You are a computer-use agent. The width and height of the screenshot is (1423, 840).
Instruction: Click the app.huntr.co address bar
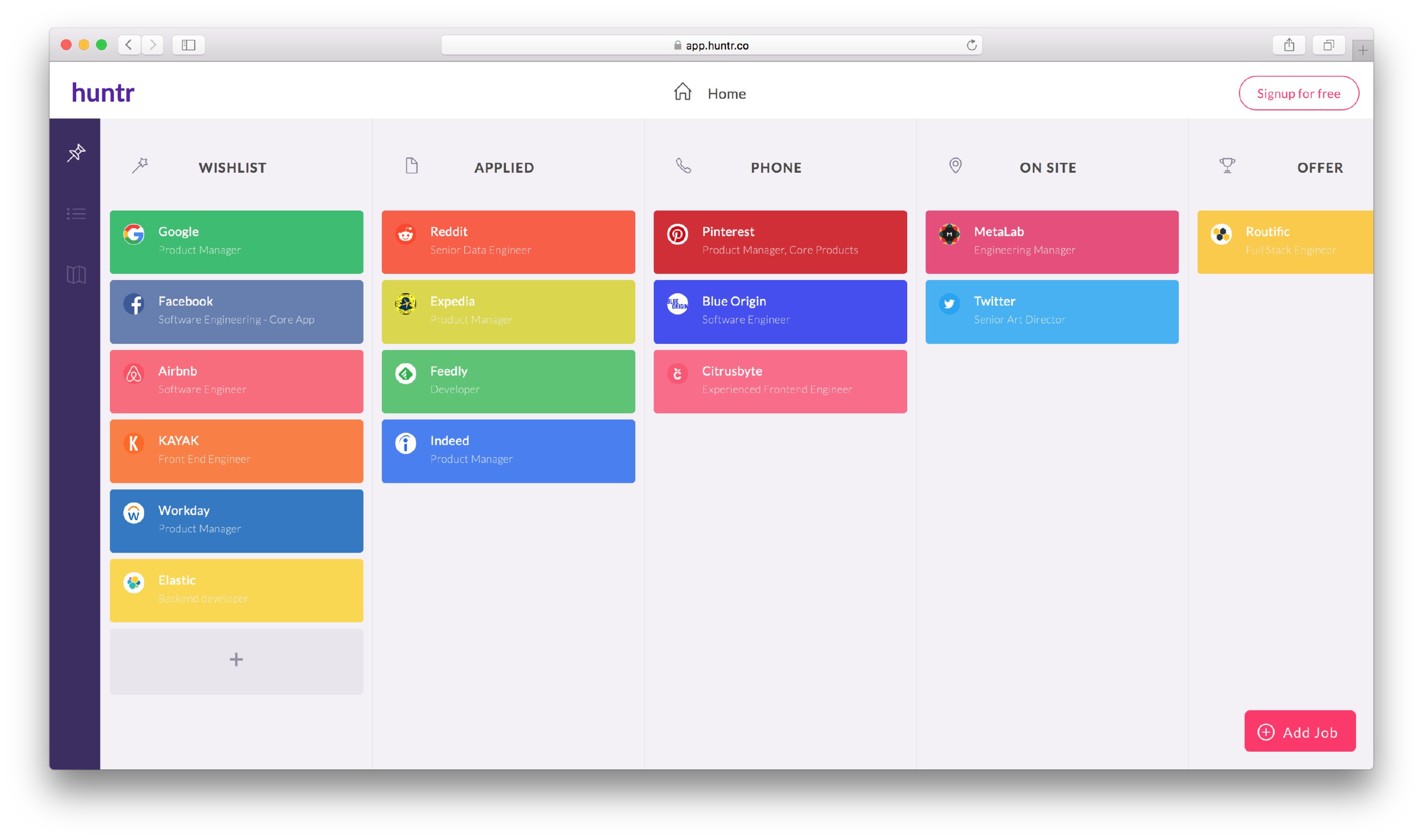click(x=711, y=46)
